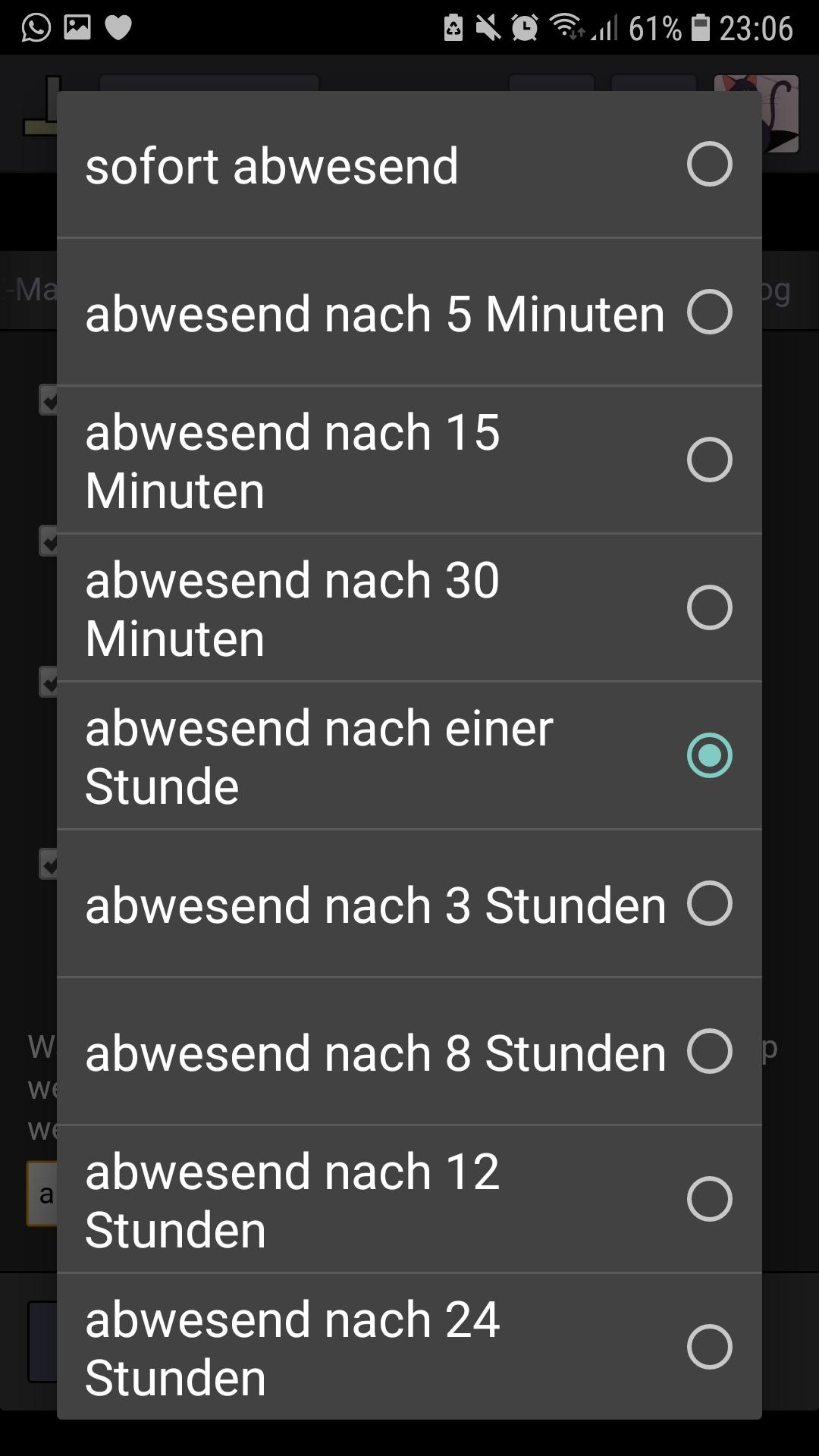Choose abwesend nach 15 Minuten radio button

(709, 460)
